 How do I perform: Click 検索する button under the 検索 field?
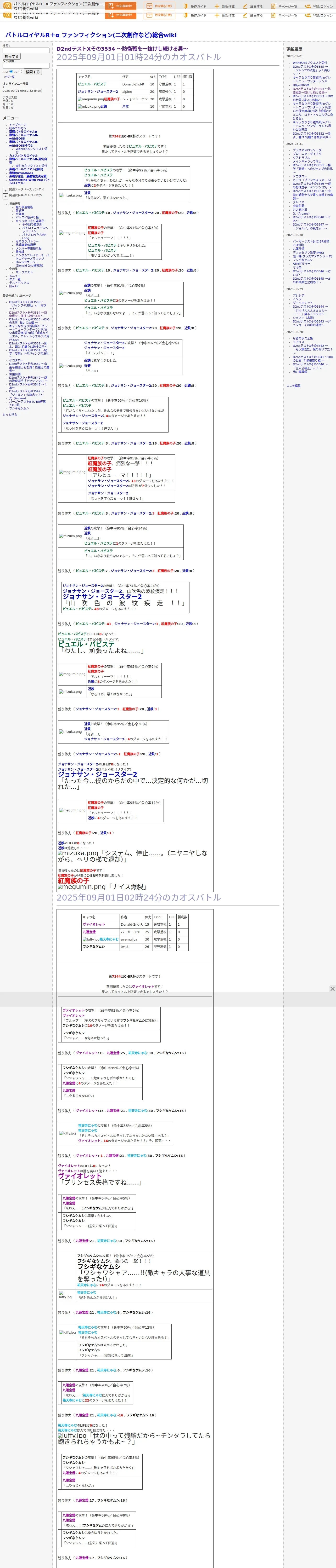(11, 57)
